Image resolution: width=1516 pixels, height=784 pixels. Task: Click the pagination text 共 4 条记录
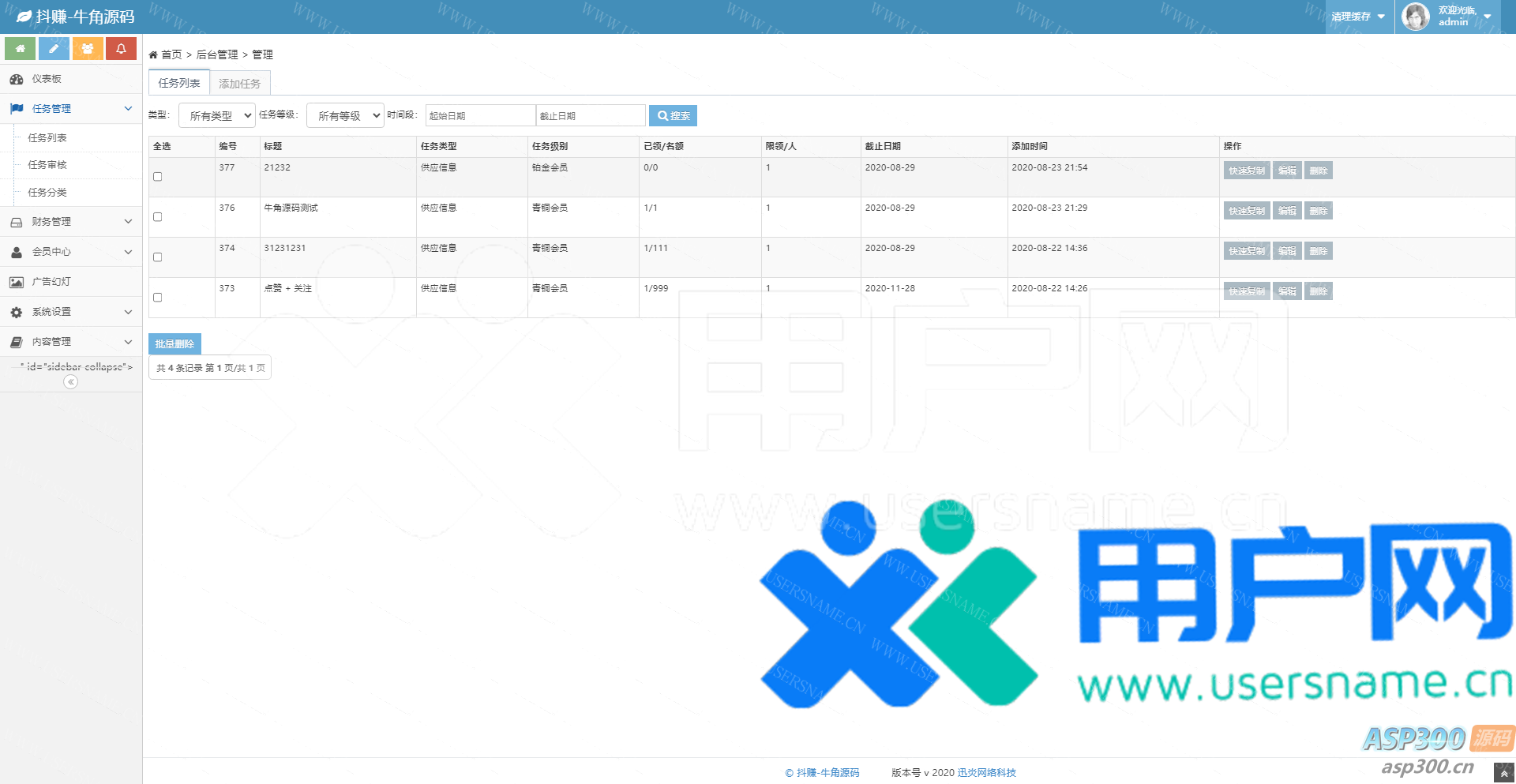pyautogui.click(x=179, y=368)
